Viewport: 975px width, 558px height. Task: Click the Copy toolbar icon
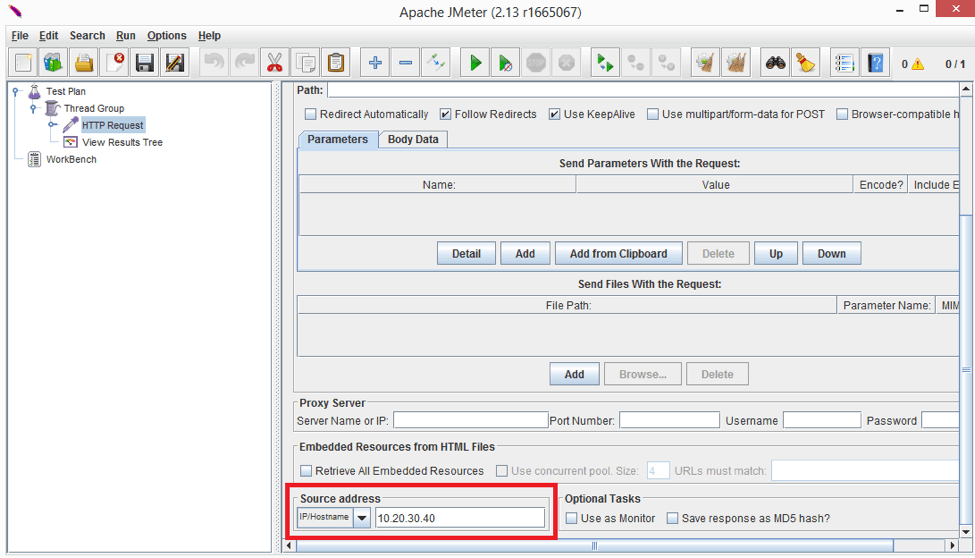pyautogui.click(x=305, y=63)
